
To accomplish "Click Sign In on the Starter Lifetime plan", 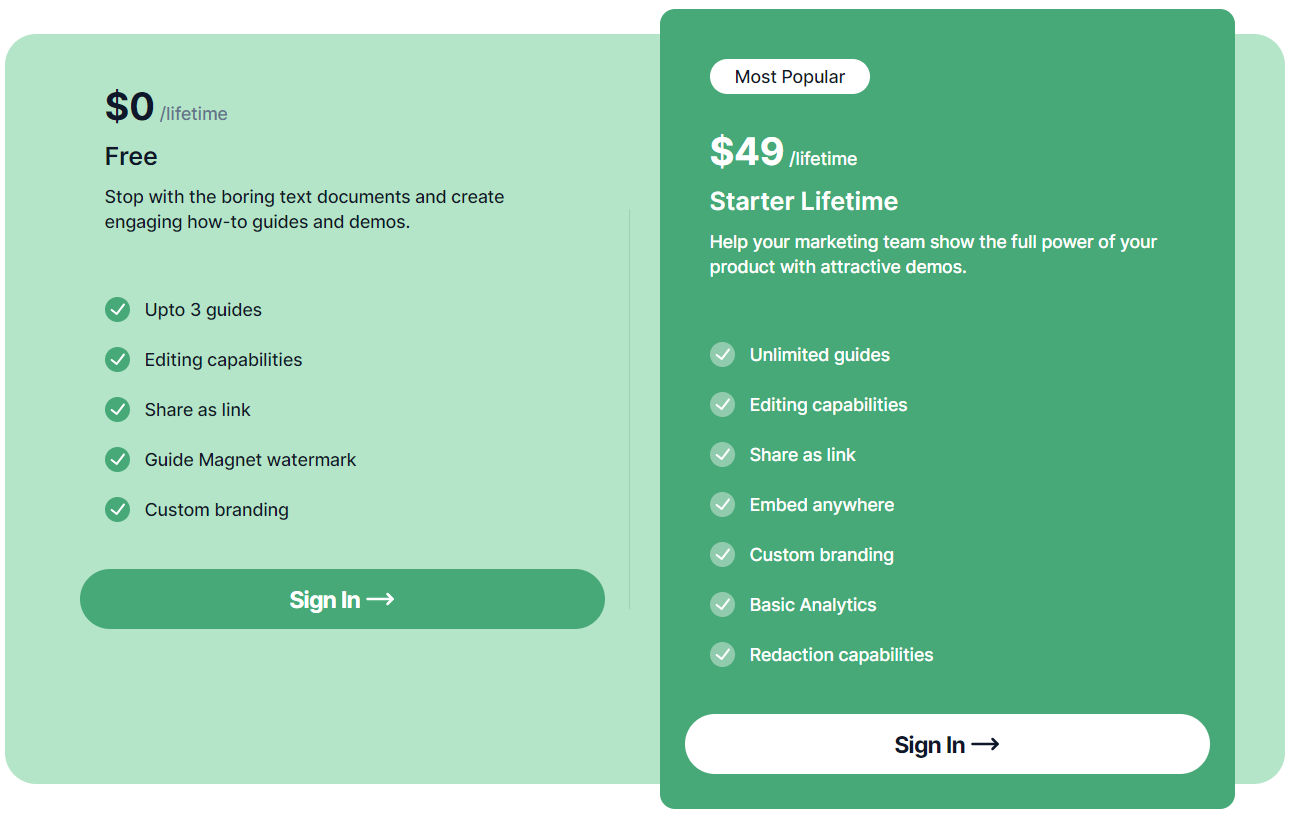I will click(947, 744).
